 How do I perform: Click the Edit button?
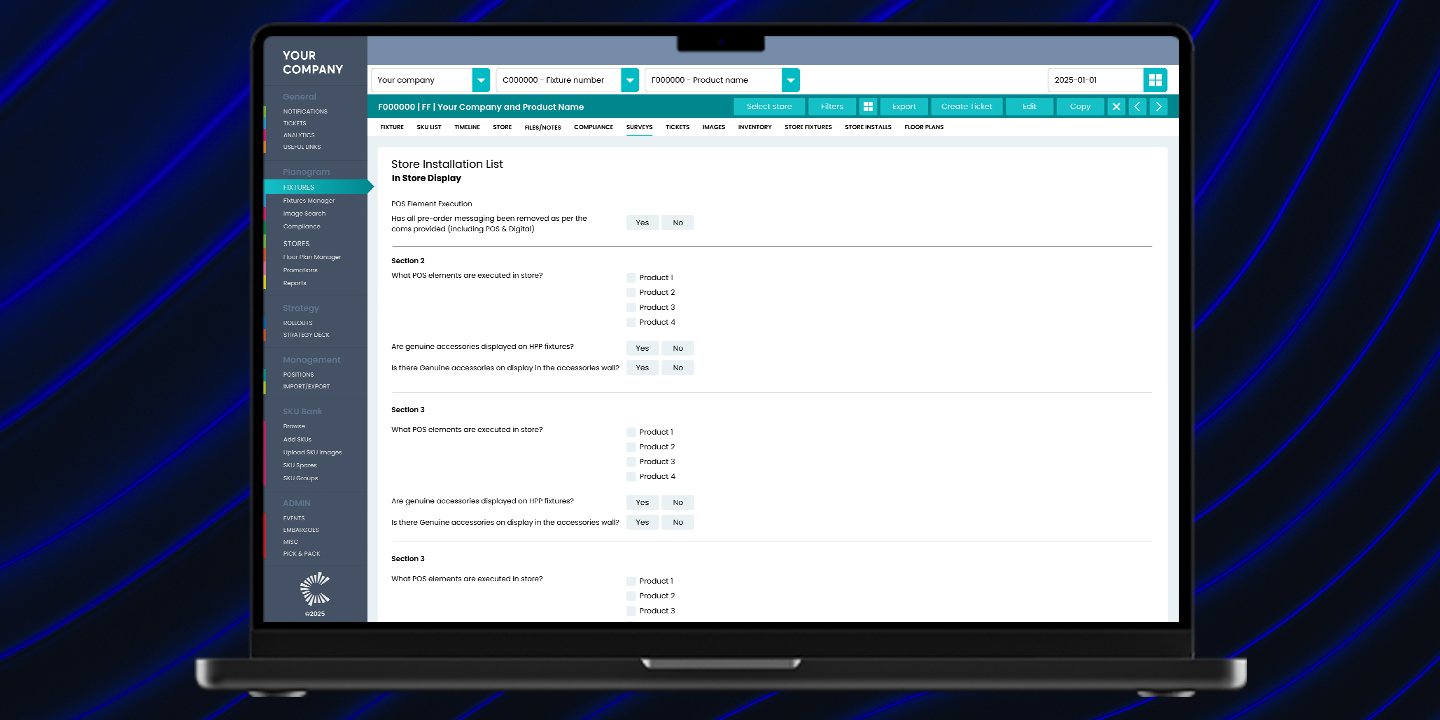point(1029,106)
